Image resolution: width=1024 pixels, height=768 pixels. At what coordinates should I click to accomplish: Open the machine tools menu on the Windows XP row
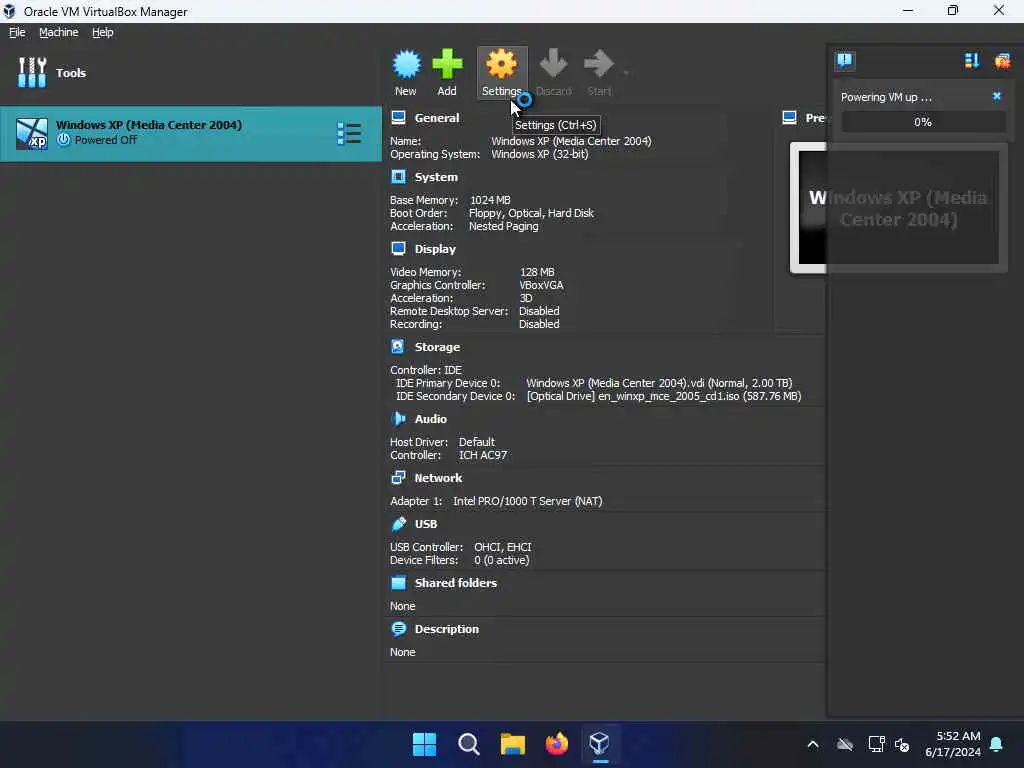coord(349,133)
